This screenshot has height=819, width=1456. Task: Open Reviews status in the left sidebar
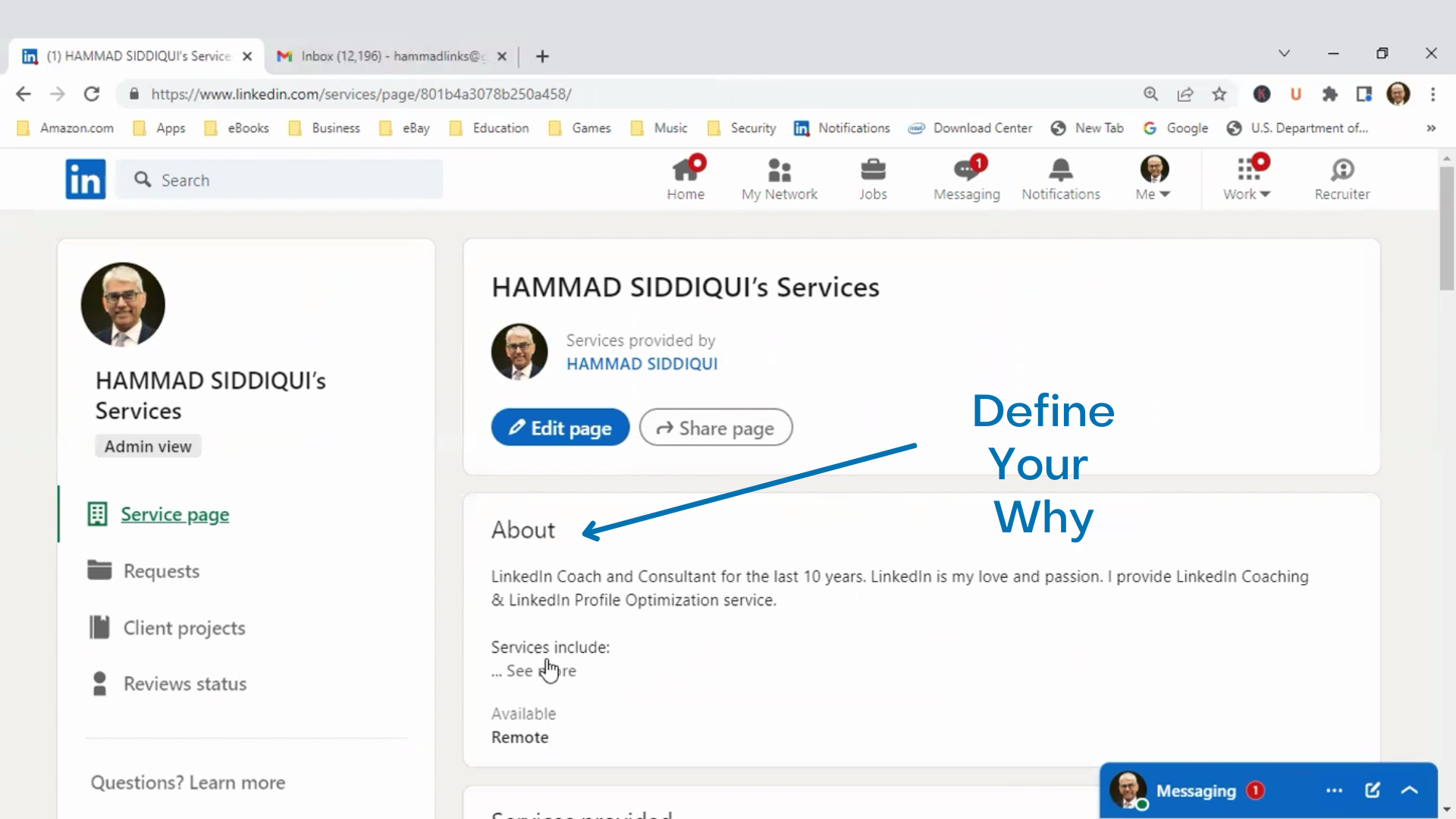click(185, 684)
